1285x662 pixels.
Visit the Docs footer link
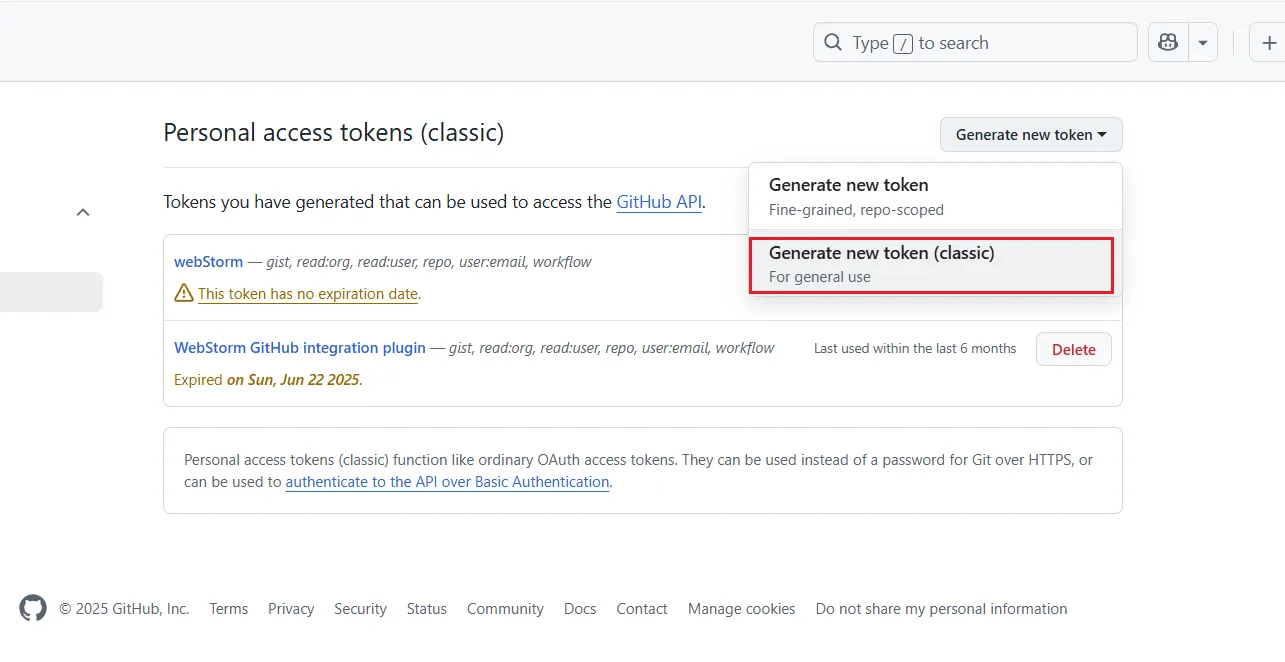580,609
